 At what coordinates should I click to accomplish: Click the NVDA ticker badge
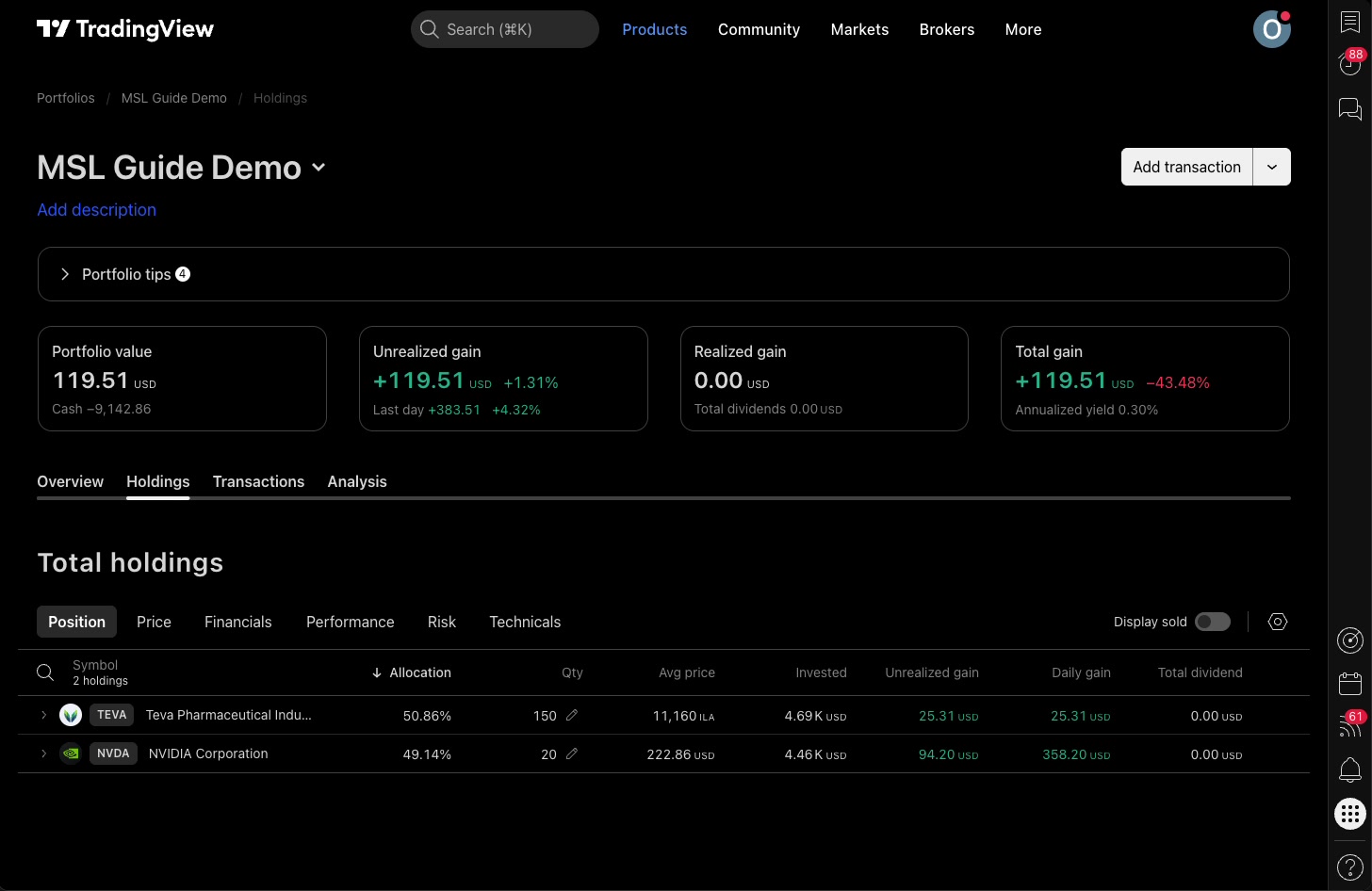[x=113, y=753]
